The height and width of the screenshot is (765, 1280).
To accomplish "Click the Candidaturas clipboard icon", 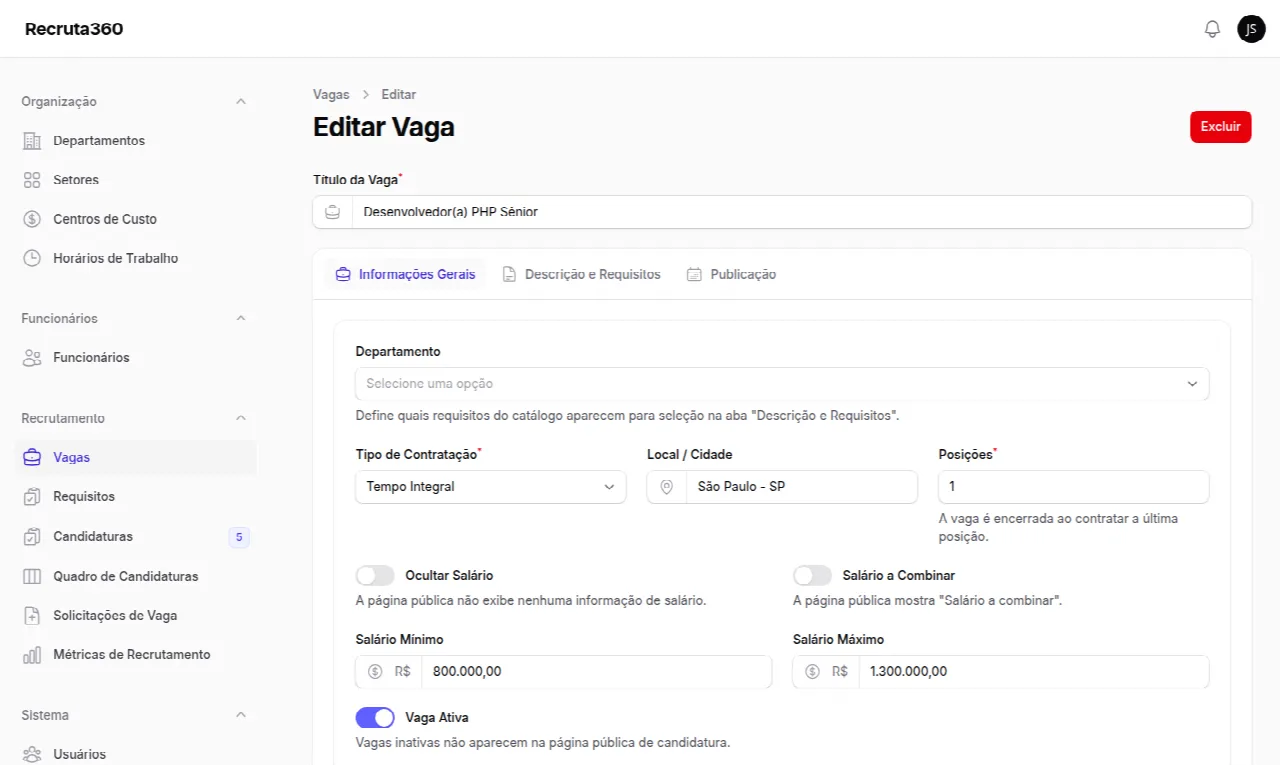I will coord(32,537).
